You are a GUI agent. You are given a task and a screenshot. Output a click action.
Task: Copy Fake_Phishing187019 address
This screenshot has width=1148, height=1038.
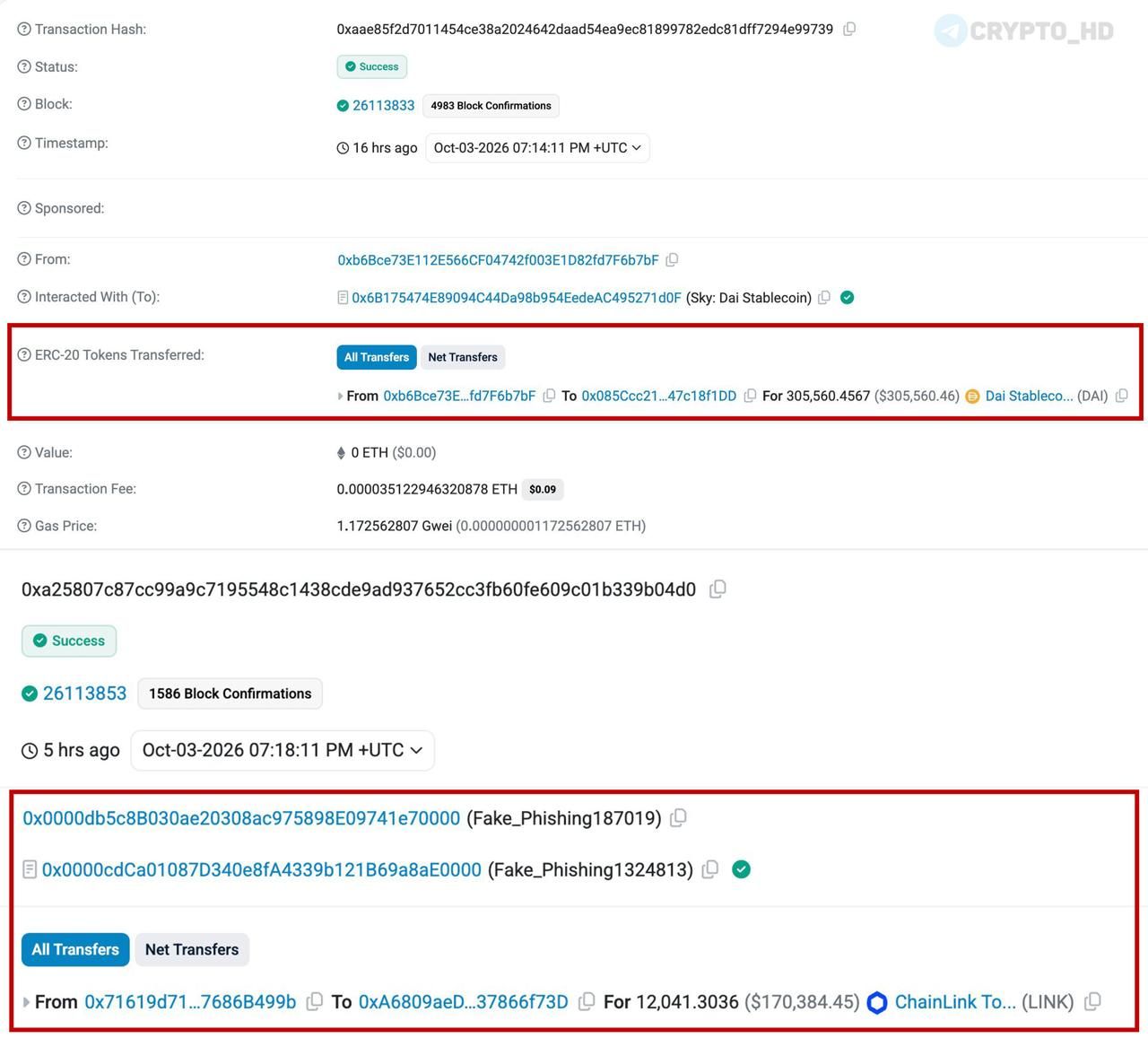click(x=679, y=817)
